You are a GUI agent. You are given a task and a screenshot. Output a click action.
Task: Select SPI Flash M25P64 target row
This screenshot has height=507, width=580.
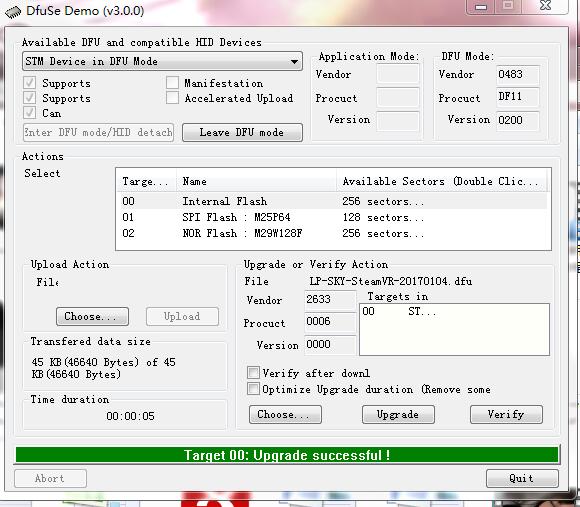332,217
